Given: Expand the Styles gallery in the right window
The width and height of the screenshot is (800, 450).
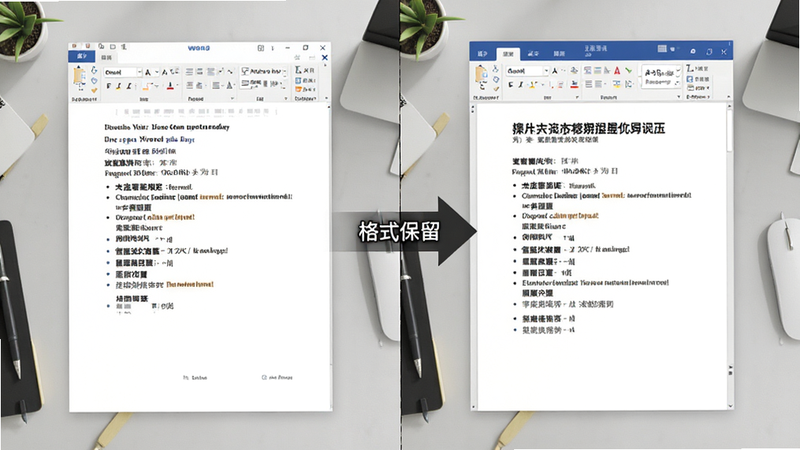Looking at the screenshot, I should [x=678, y=83].
